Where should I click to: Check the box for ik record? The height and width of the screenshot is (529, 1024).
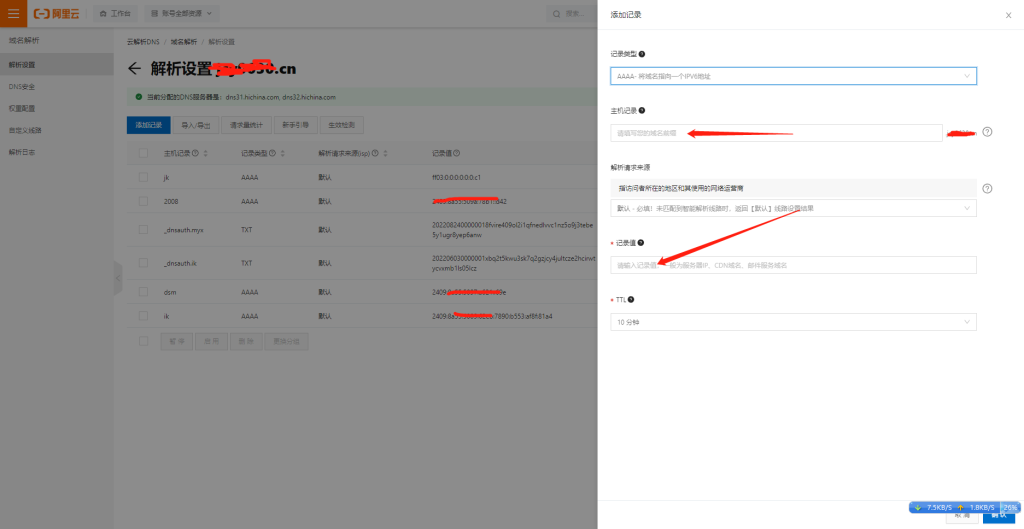coord(143,316)
